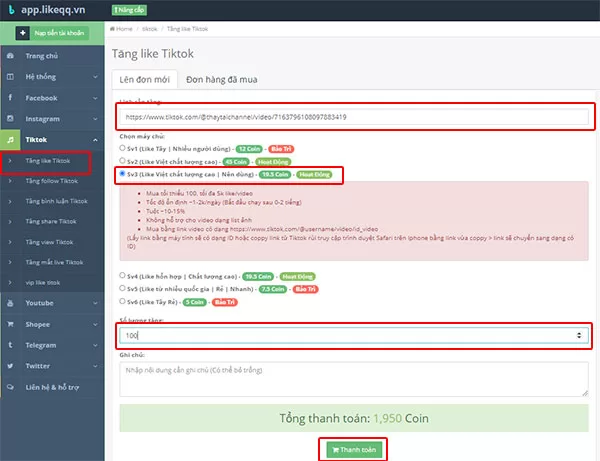Select Sv3 Like Việt Nên dùng radio
This screenshot has height=461, width=600.
click(122, 174)
